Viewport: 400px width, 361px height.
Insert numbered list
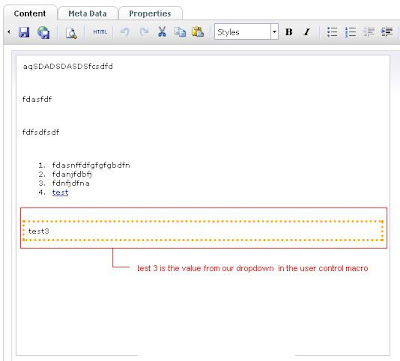tap(350, 32)
